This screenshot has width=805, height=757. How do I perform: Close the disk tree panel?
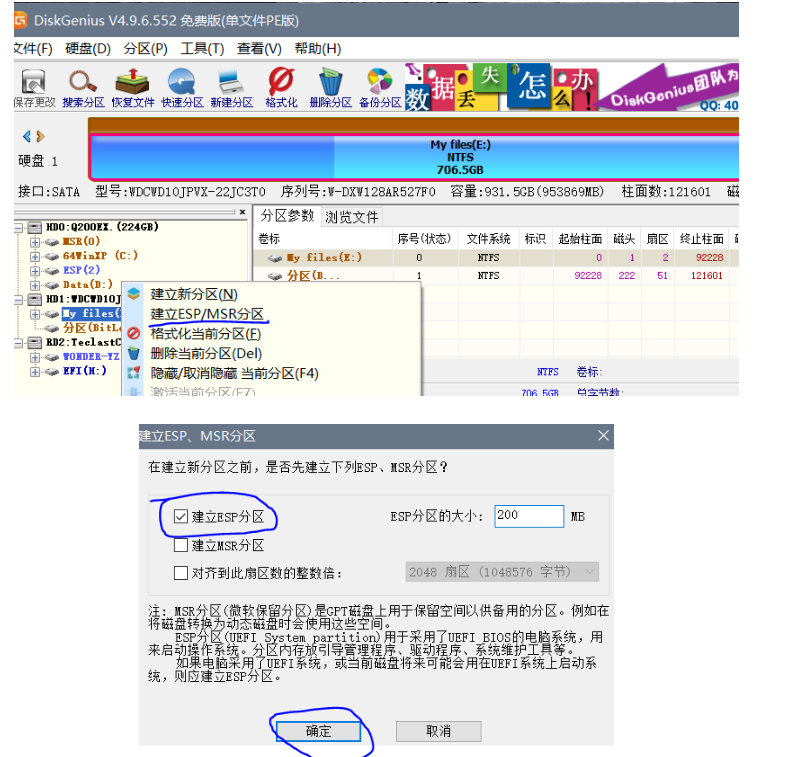242,212
